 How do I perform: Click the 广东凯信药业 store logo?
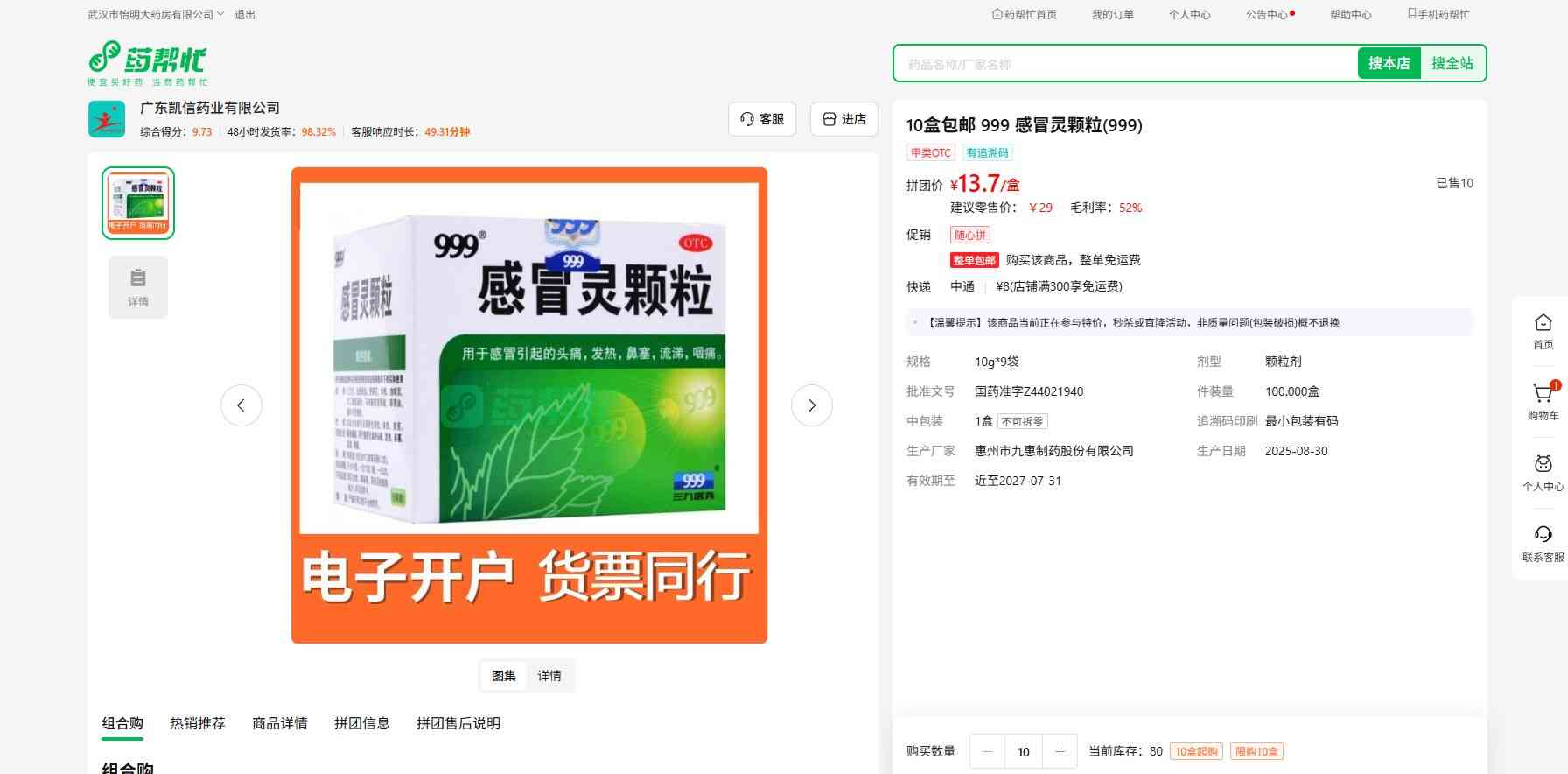(x=107, y=119)
